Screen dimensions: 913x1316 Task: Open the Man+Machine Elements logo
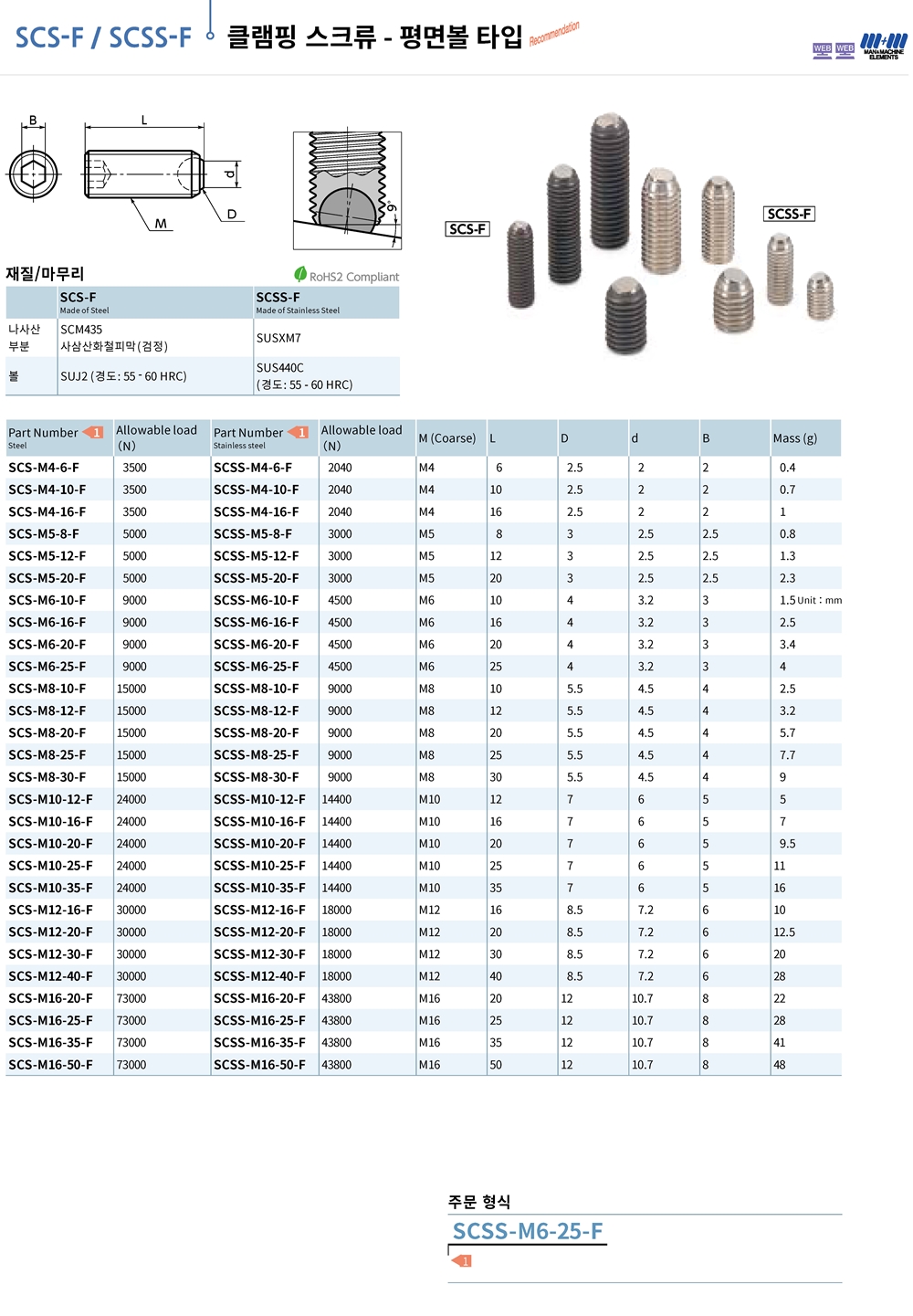coord(884,47)
